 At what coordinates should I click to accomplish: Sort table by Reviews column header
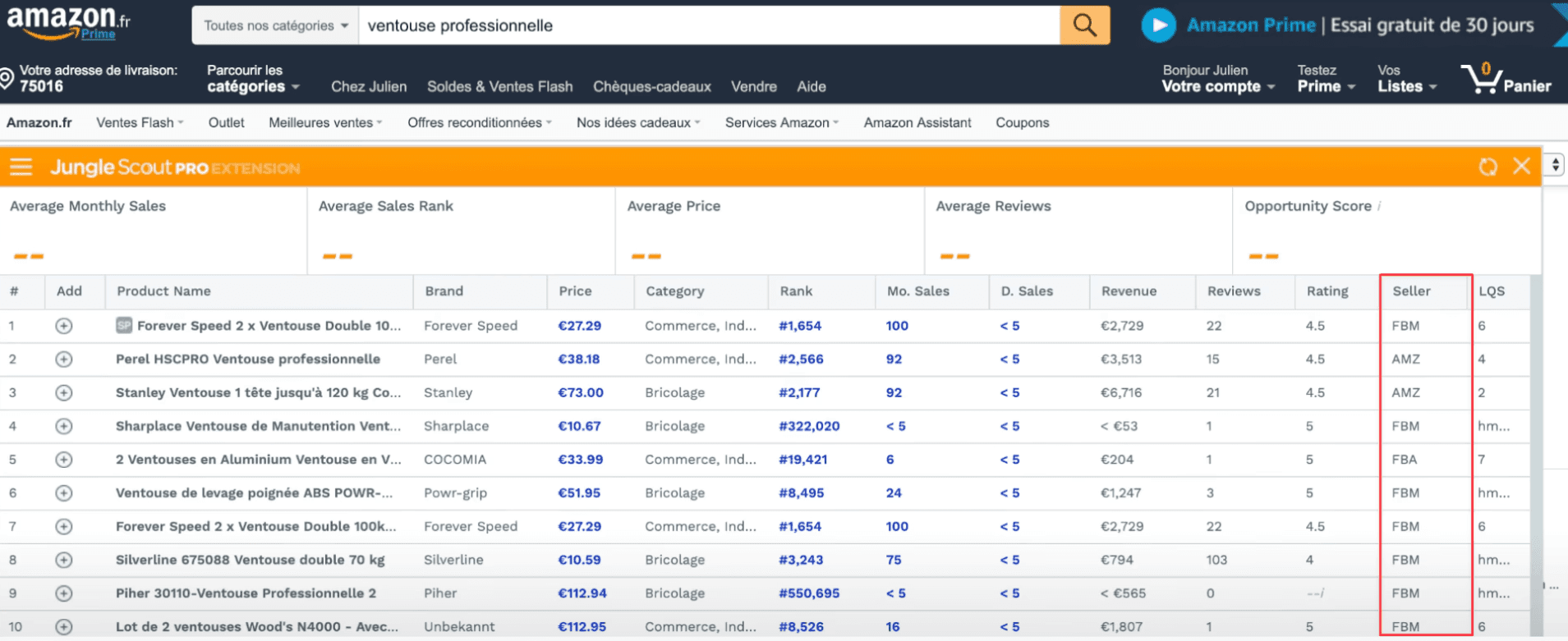pyautogui.click(x=1234, y=291)
